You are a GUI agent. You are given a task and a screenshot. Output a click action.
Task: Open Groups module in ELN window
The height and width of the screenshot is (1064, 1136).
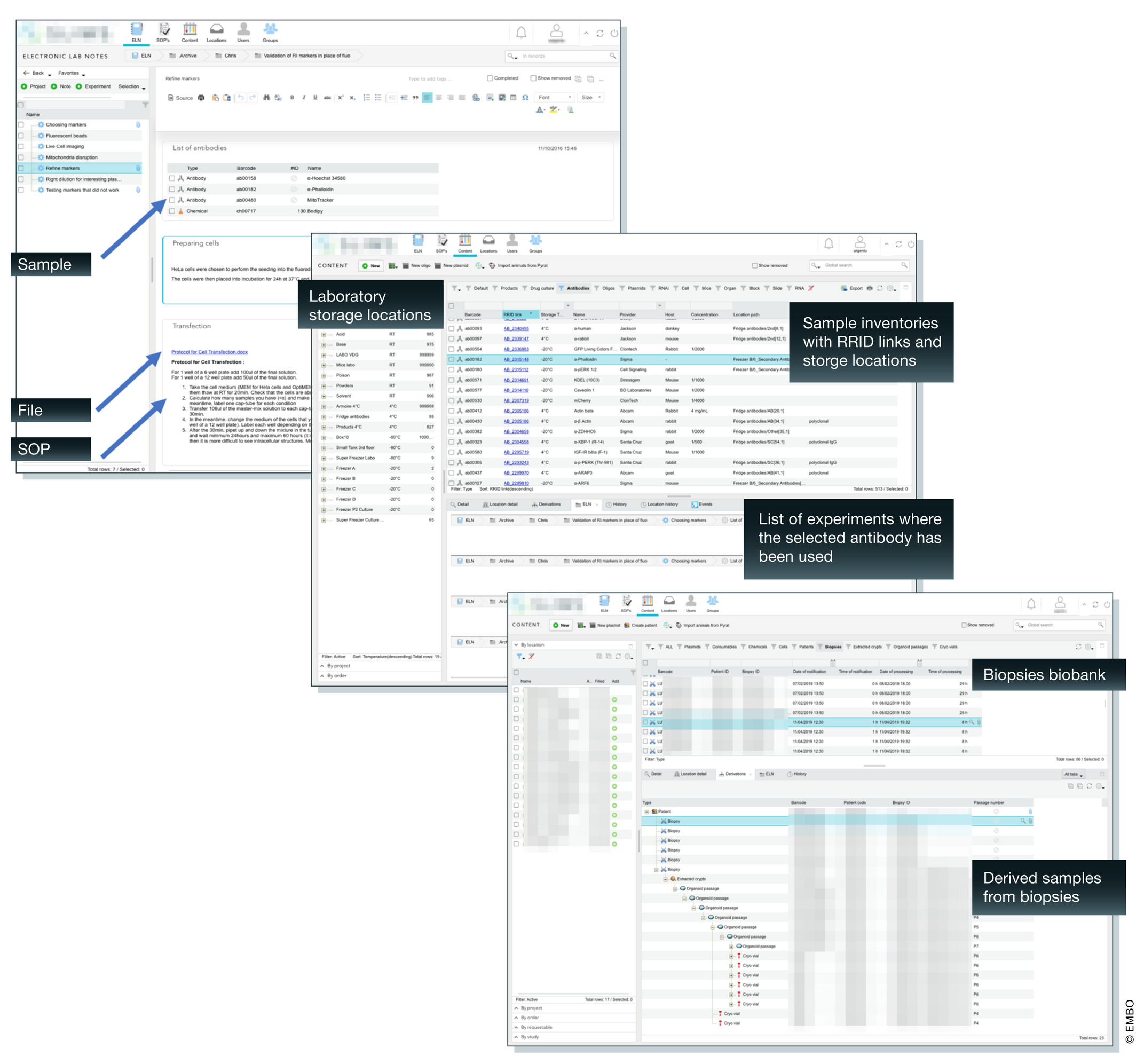pyautogui.click(x=270, y=33)
